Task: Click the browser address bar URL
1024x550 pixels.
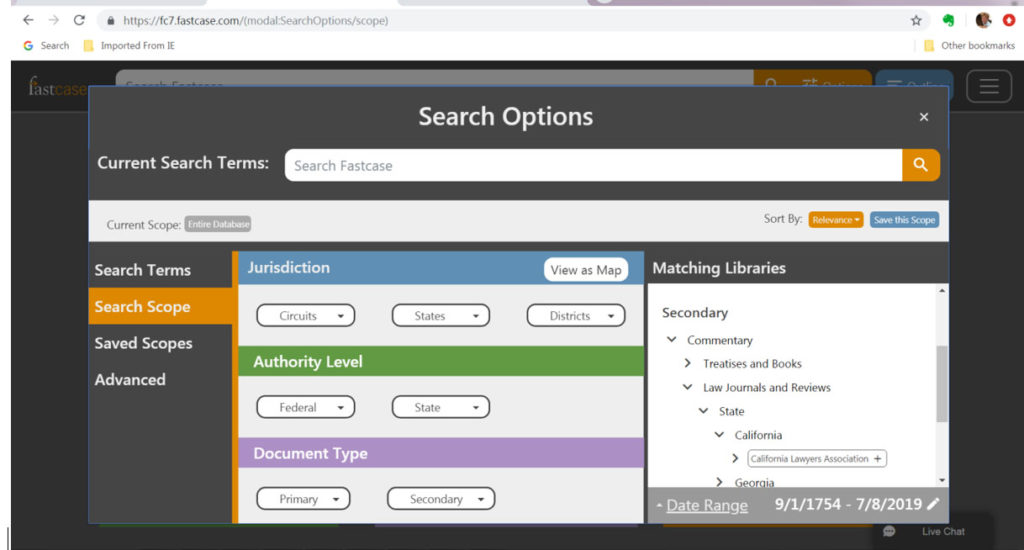Action: coord(255,20)
